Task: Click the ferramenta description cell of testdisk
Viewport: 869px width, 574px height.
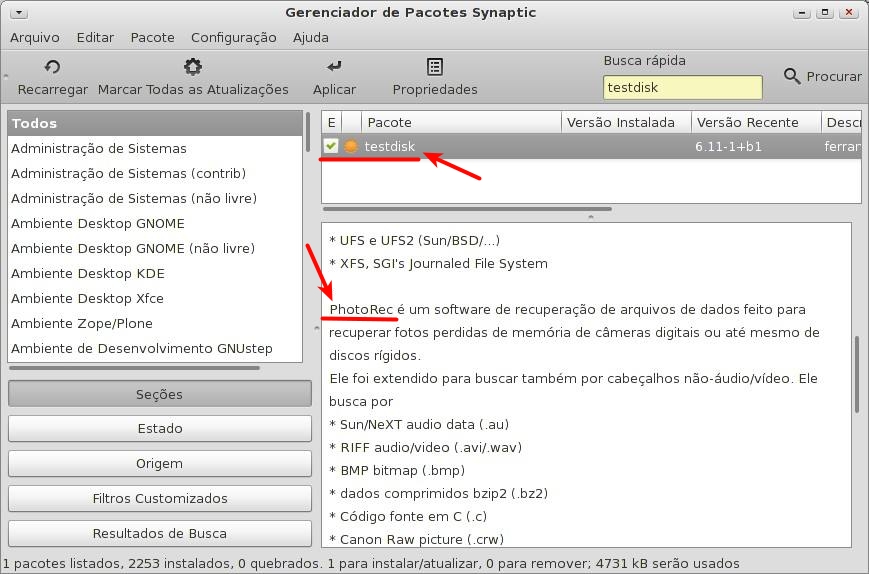Action: 842,146
